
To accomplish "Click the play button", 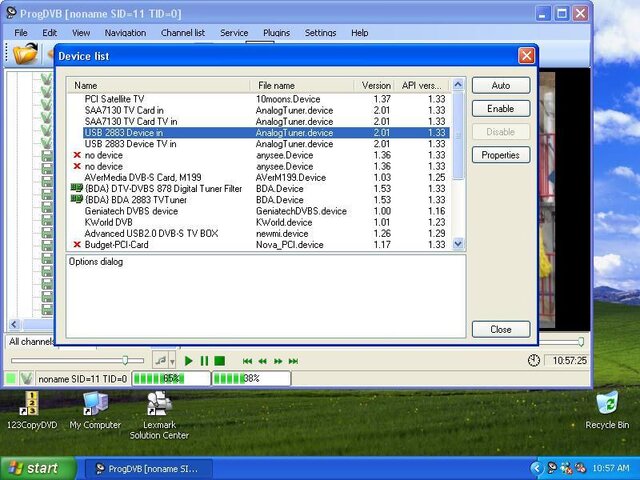I will click(188, 361).
